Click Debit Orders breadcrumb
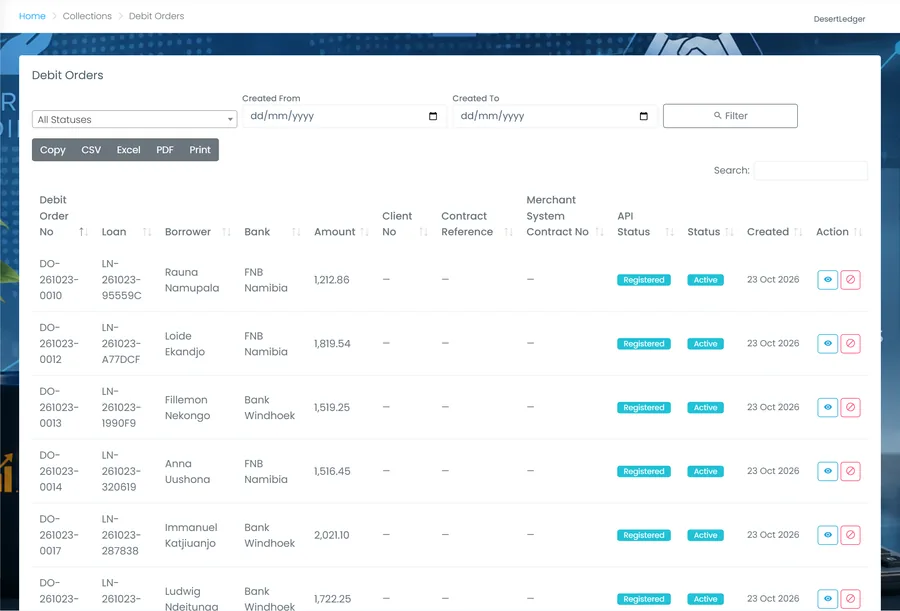Image resolution: width=900 pixels, height=611 pixels. [x=156, y=16]
